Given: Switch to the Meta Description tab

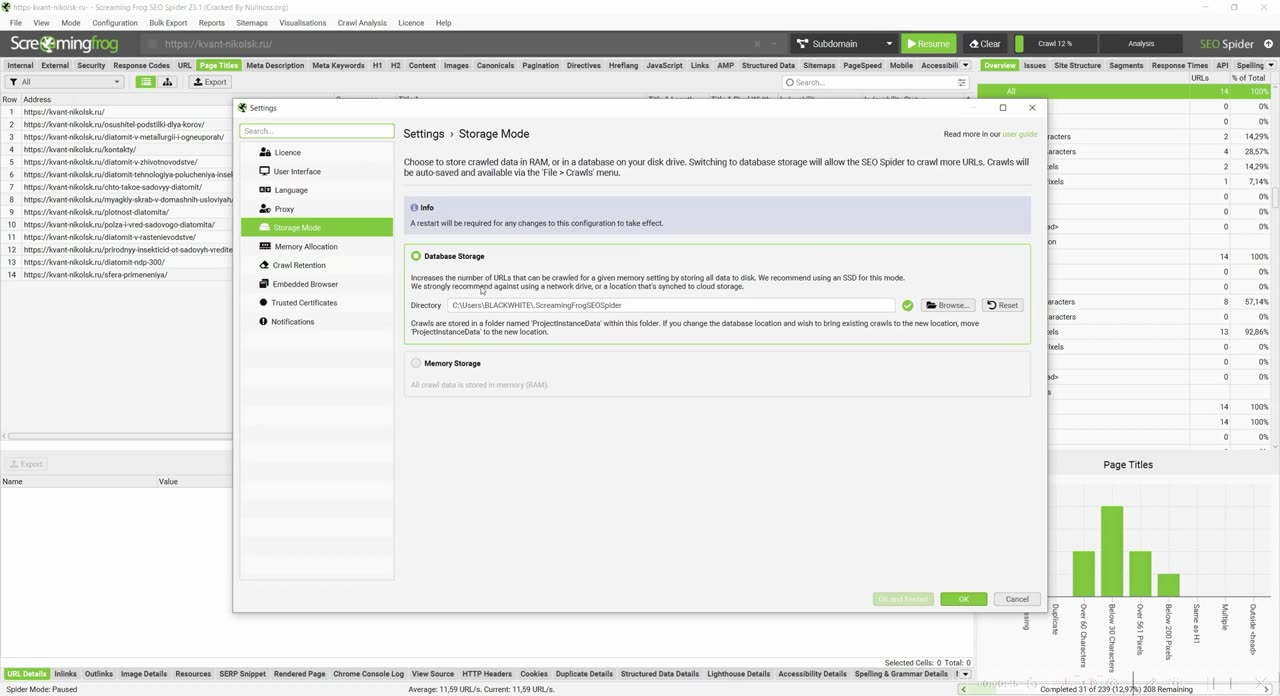Looking at the screenshot, I should [x=275, y=65].
